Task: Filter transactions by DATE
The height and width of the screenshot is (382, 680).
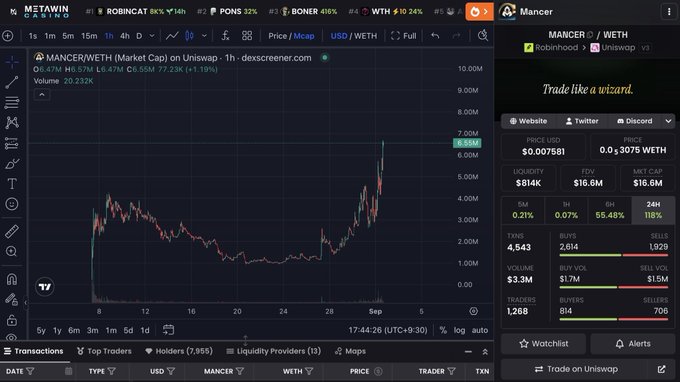Action: [x=30, y=371]
